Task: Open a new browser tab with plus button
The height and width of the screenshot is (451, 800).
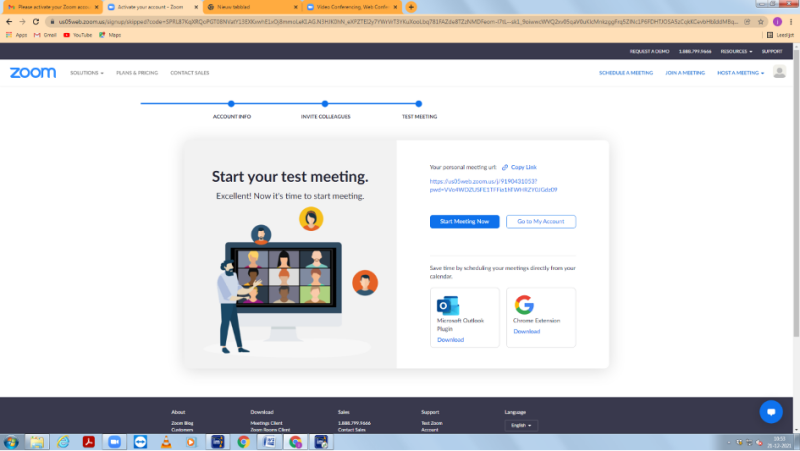Action: (411, 7)
